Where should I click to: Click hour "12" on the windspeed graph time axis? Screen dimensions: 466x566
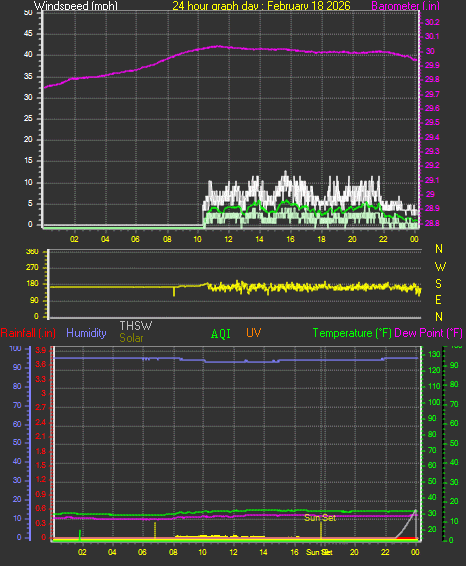tap(228, 239)
